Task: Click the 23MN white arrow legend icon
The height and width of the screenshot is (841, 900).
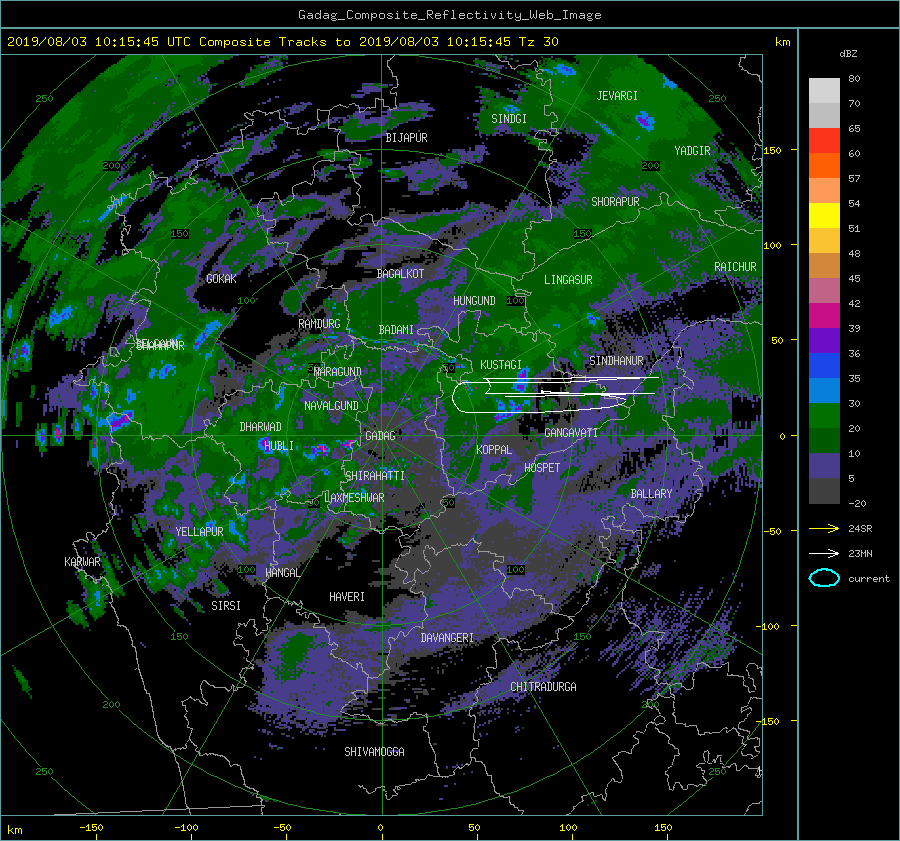Action: click(824, 553)
